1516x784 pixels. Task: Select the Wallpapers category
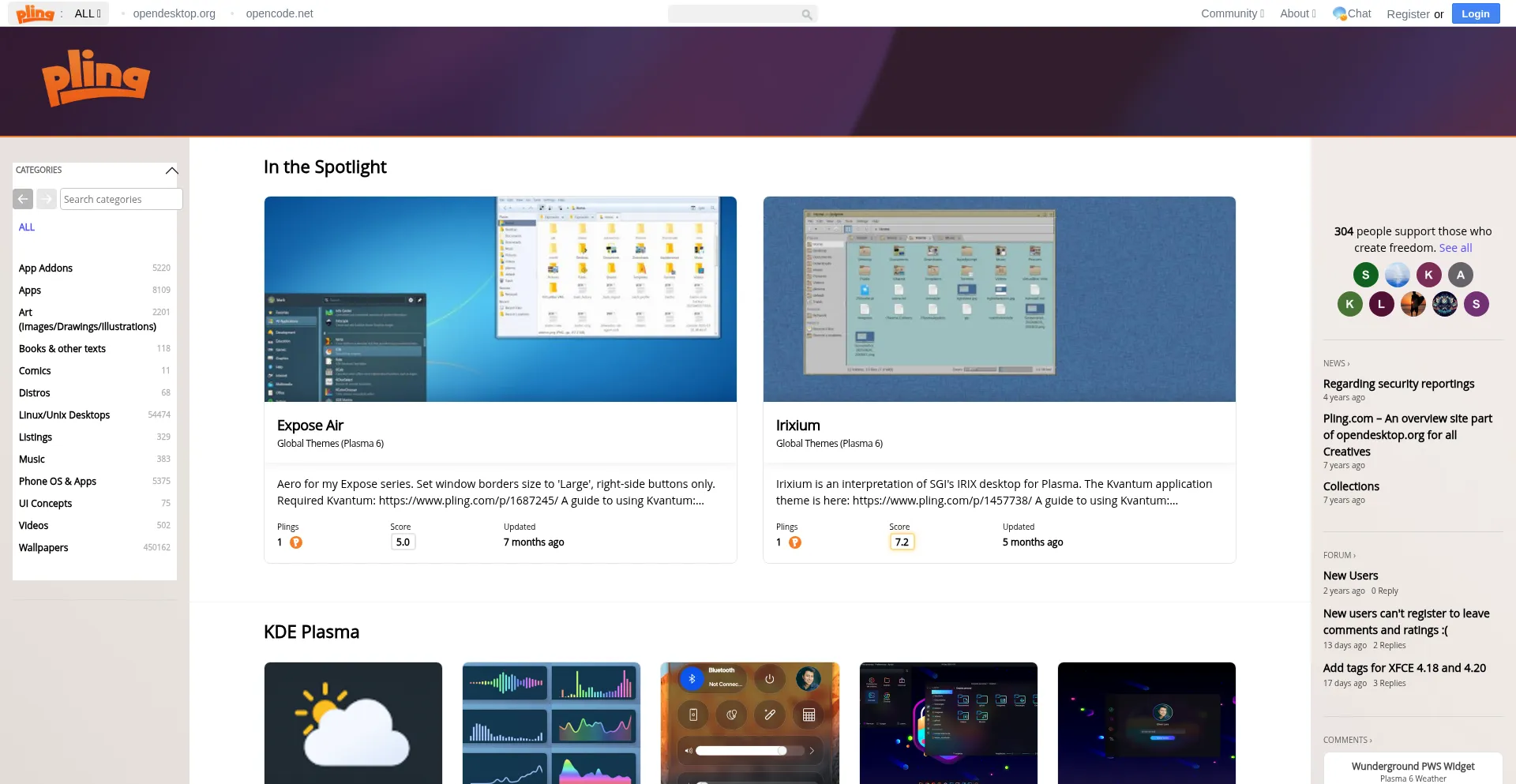coord(43,547)
